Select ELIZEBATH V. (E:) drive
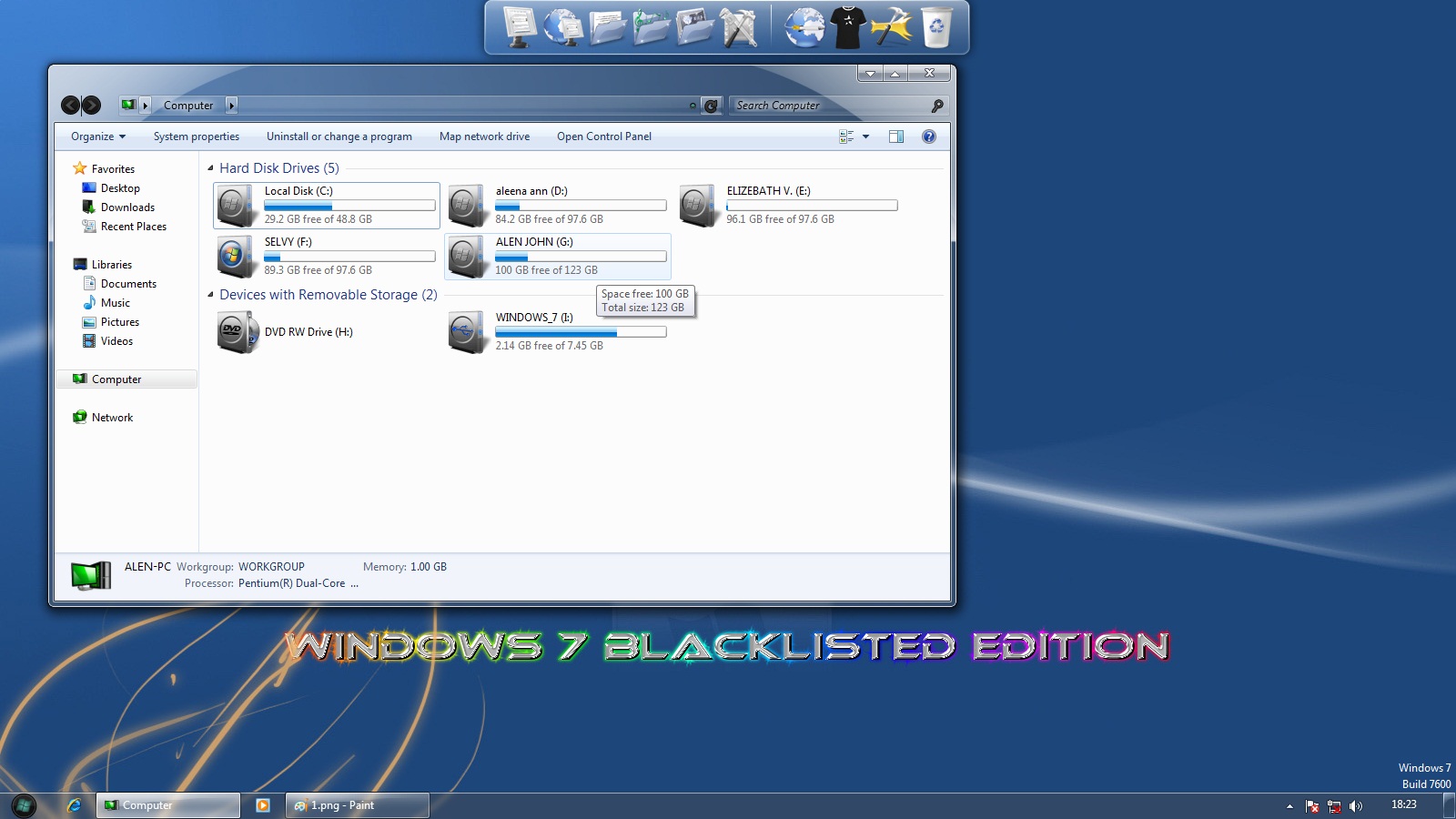The width and height of the screenshot is (1456, 819). pos(789,205)
